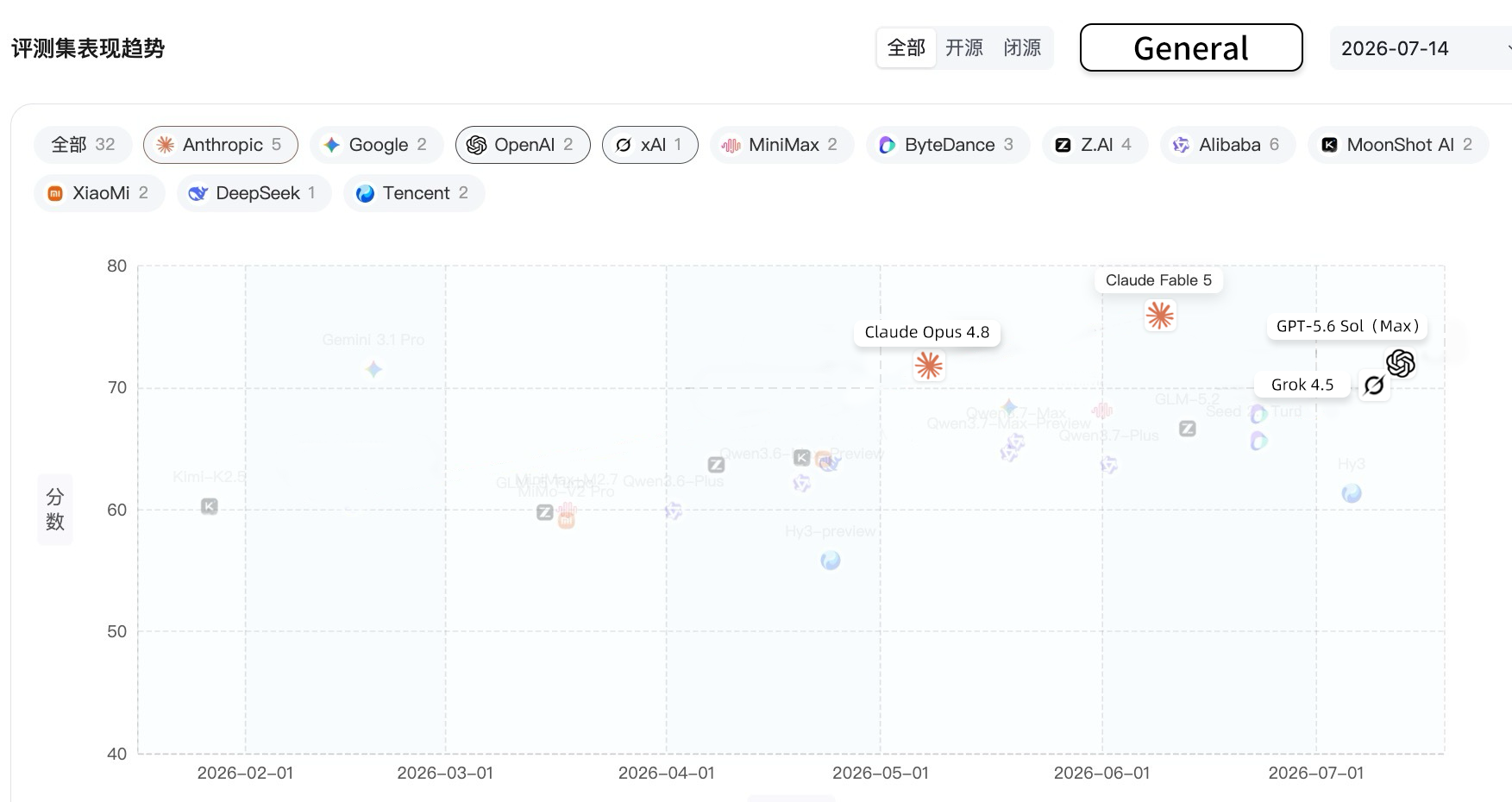Image resolution: width=1512 pixels, height=802 pixels.
Task: Click the 70 y-axis tick label
Action: point(117,388)
